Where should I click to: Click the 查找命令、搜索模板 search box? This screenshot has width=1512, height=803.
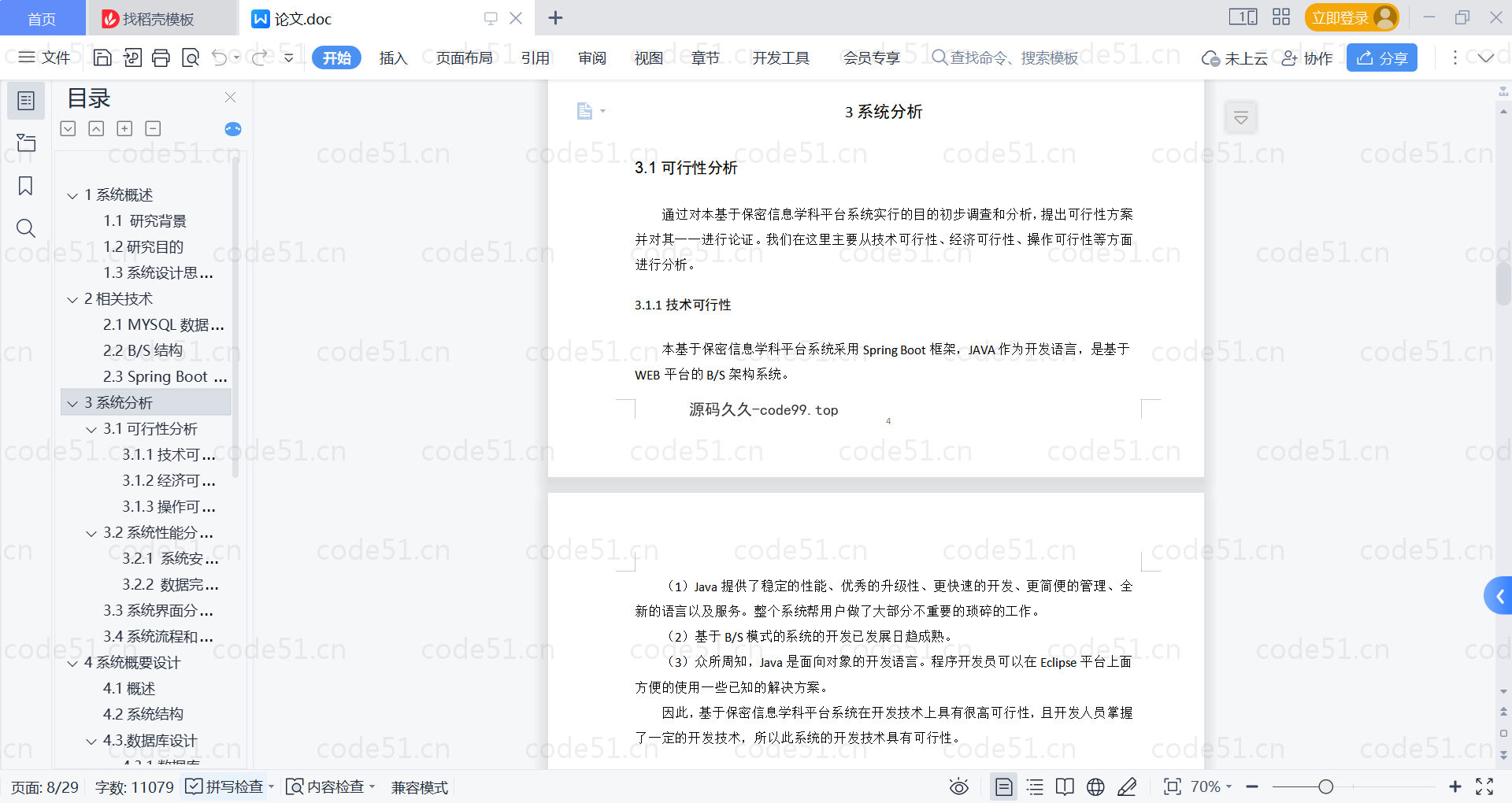[1005, 57]
